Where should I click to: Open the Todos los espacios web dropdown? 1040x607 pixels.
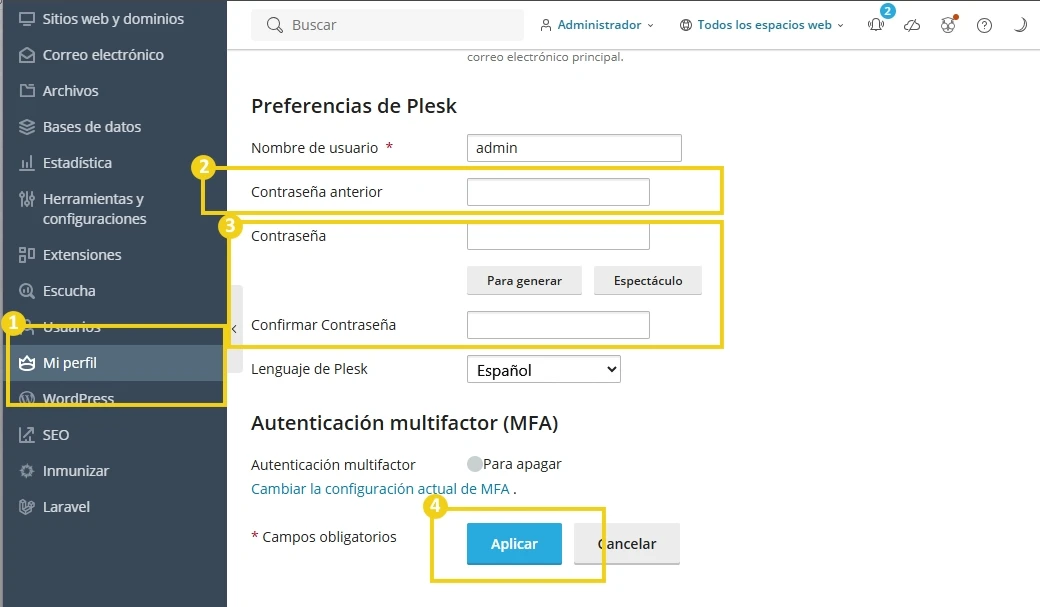(x=761, y=25)
